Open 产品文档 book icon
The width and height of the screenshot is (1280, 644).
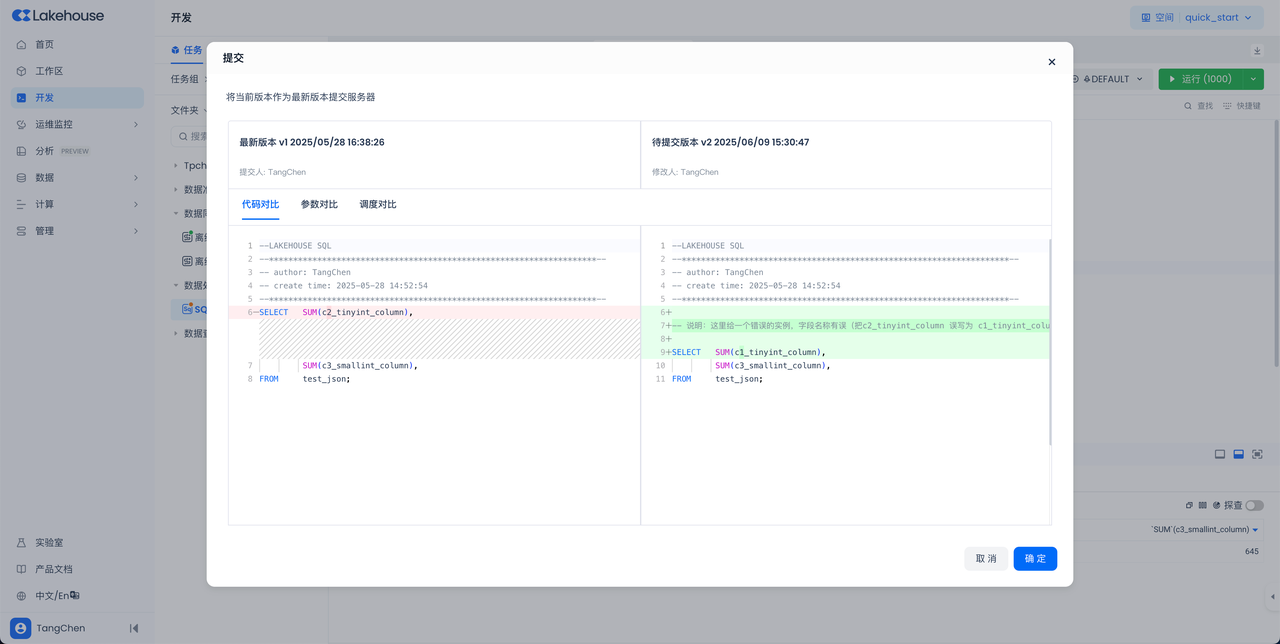point(21,569)
